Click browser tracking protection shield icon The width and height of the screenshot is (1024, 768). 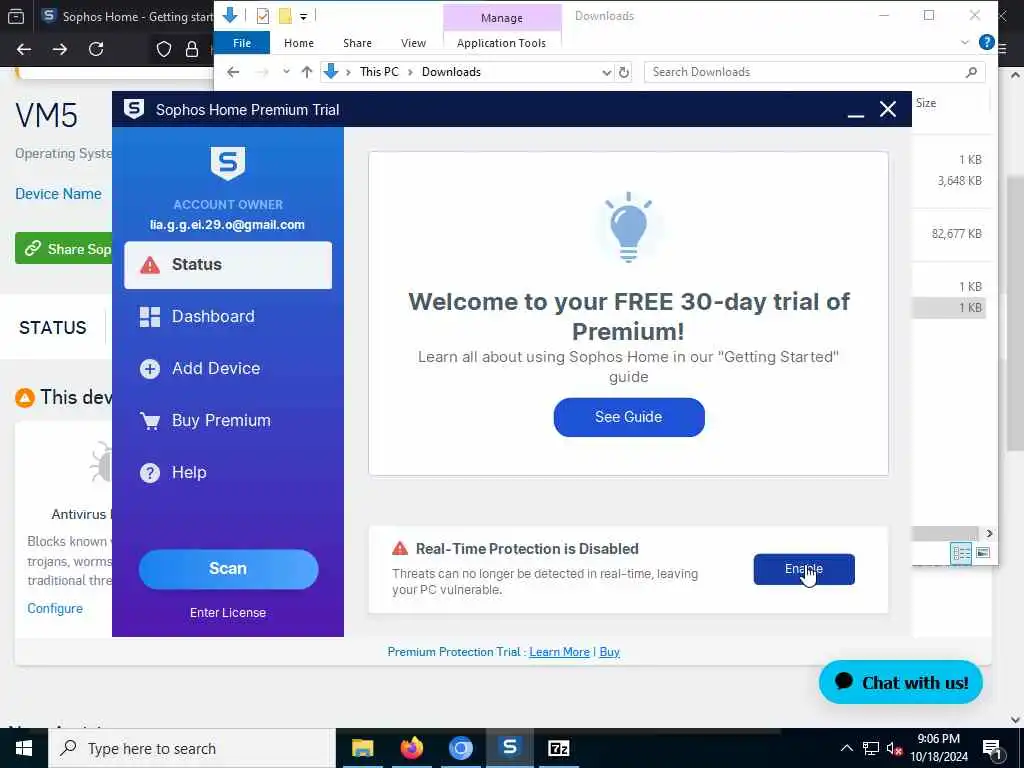(164, 49)
